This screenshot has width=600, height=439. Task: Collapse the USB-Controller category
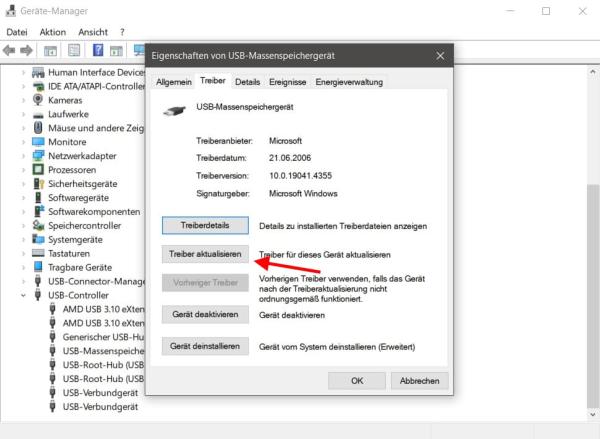point(24,296)
